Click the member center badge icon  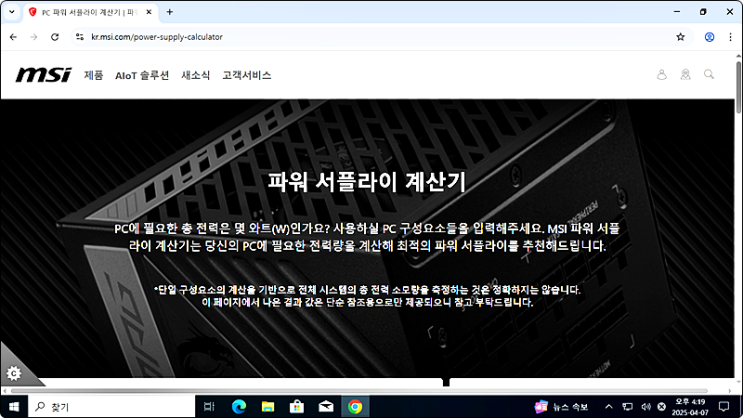(685, 74)
